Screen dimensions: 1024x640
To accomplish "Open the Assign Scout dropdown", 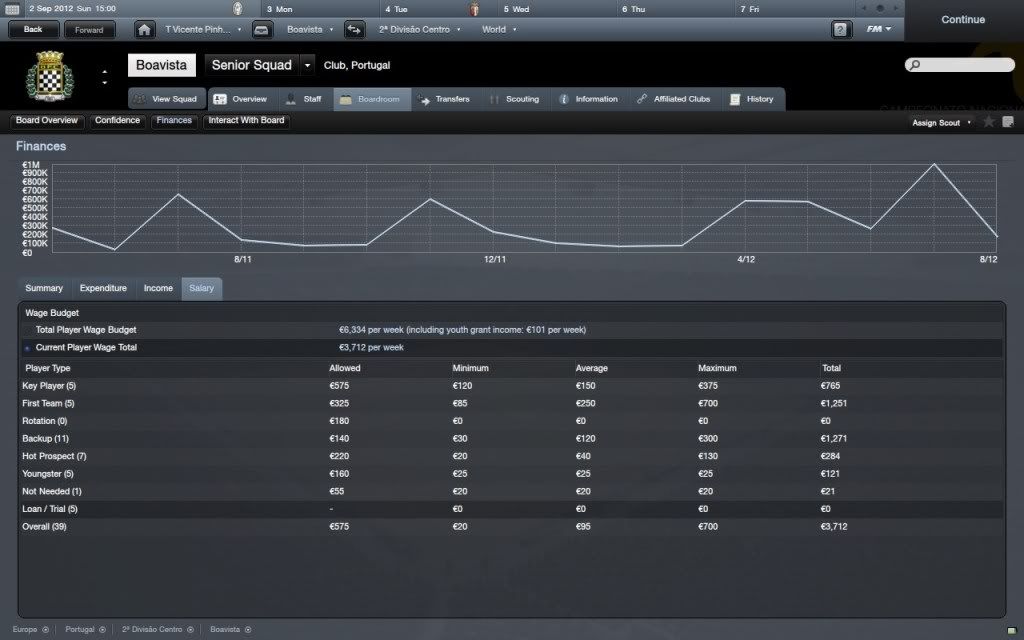I will click(941, 122).
